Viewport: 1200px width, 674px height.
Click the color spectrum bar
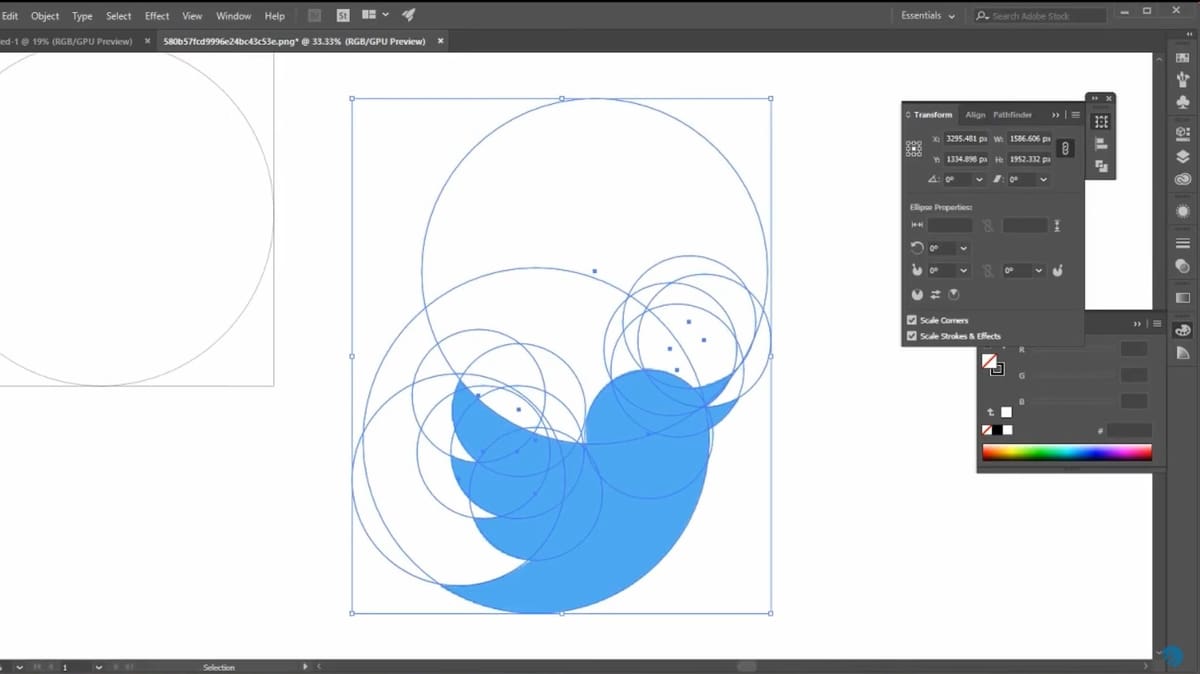coord(1067,452)
